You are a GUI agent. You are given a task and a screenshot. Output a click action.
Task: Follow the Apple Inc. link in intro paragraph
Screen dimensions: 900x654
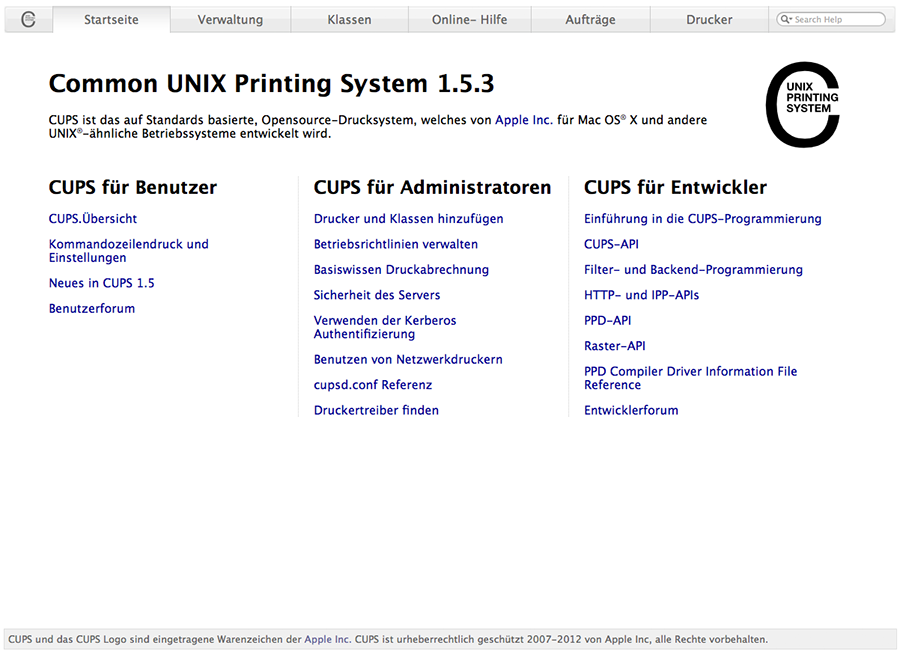(523, 120)
